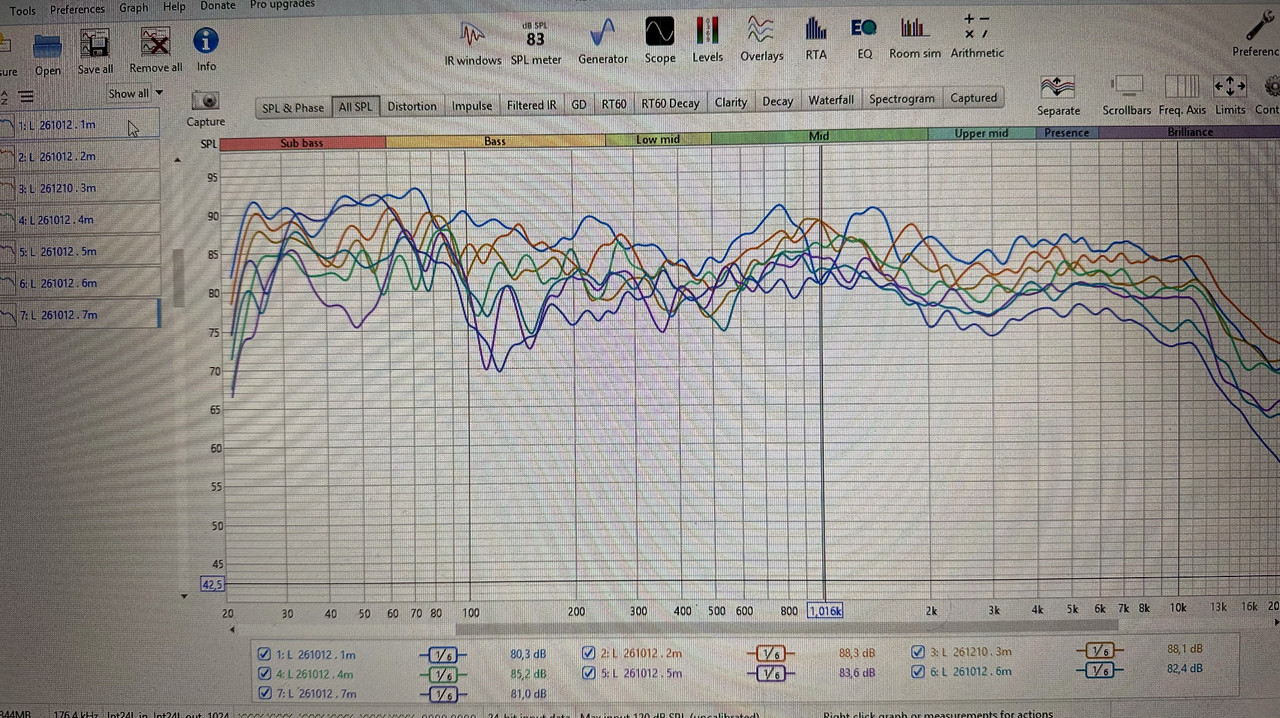This screenshot has height=718, width=1280.
Task: Uncheck the 3: L 261210 . 3m trace
Action: click(x=918, y=652)
